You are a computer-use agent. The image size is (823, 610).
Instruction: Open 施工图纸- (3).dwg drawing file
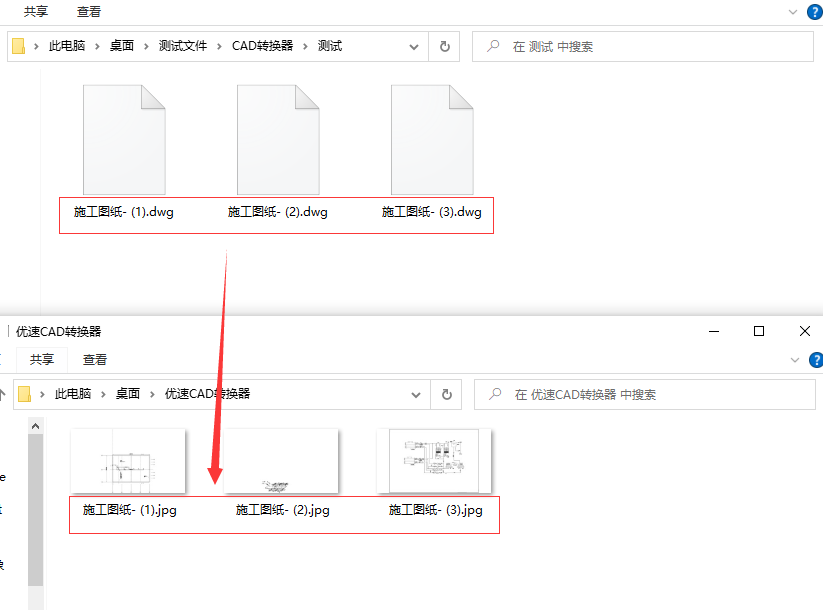(432, 140)
